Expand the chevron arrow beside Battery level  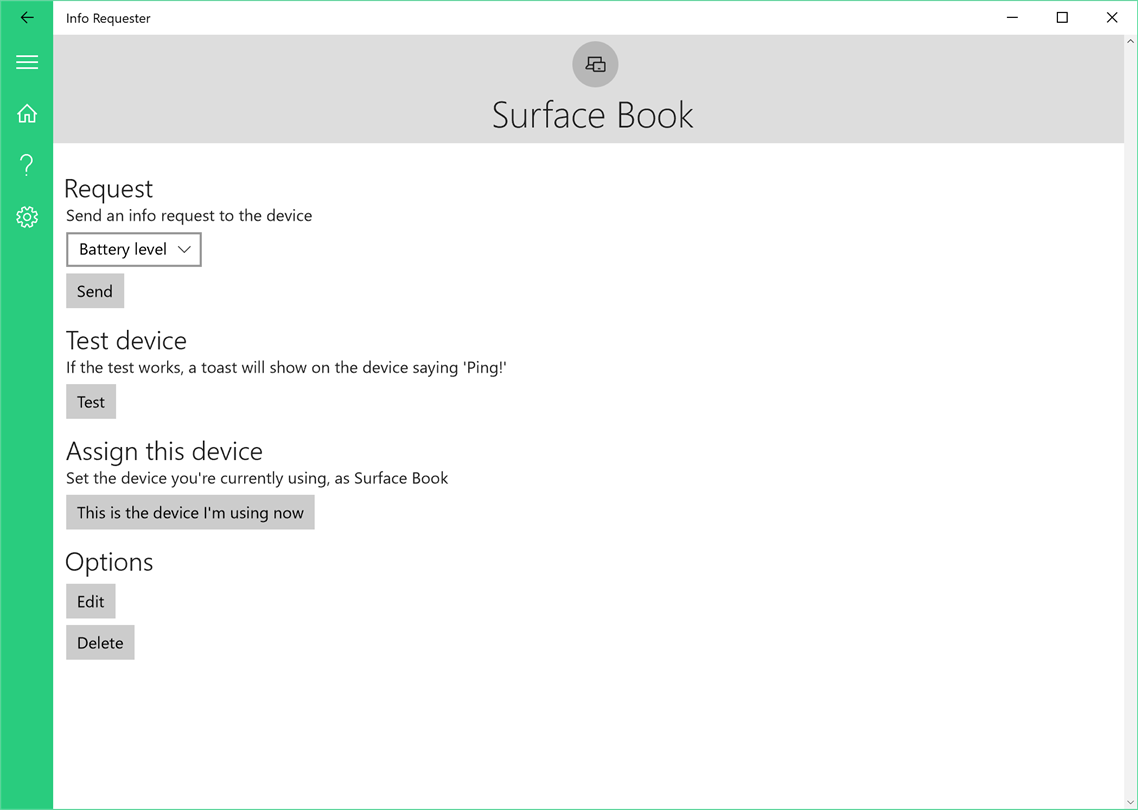(184, 250)
